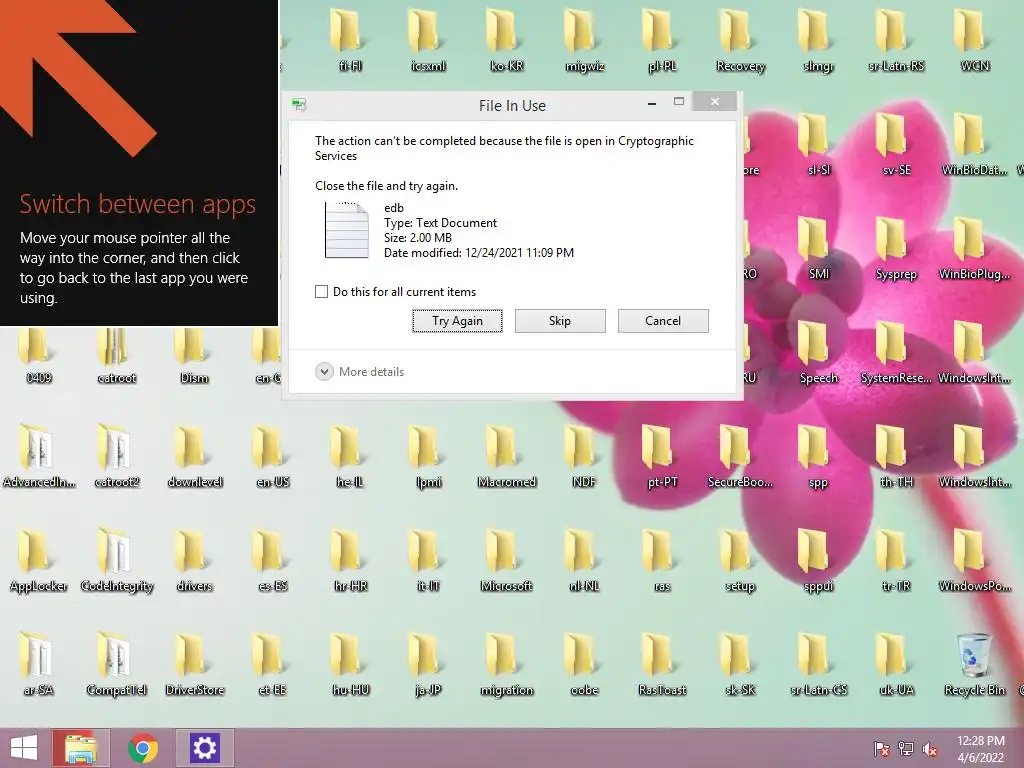Screen dimensions: 1024x768
Task: Select the SMI folder
Action: click(x=818, y=248)
